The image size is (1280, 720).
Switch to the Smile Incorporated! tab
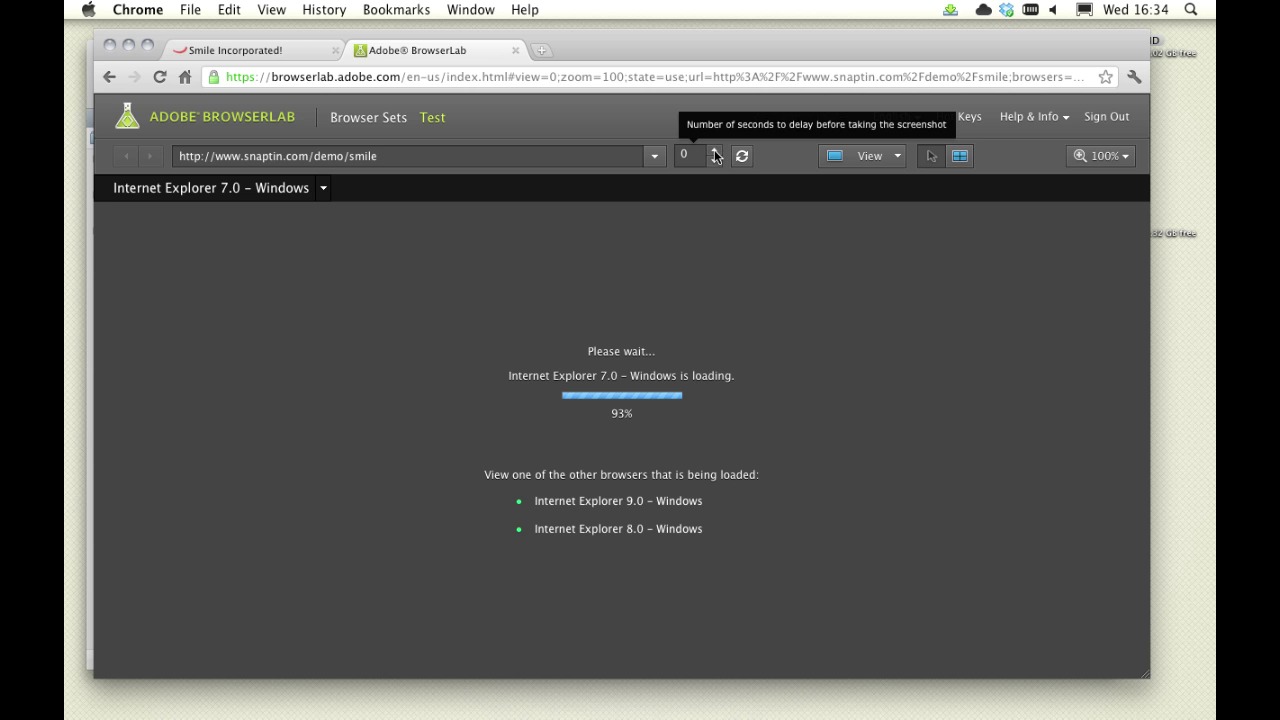click(x=254, y=50)
